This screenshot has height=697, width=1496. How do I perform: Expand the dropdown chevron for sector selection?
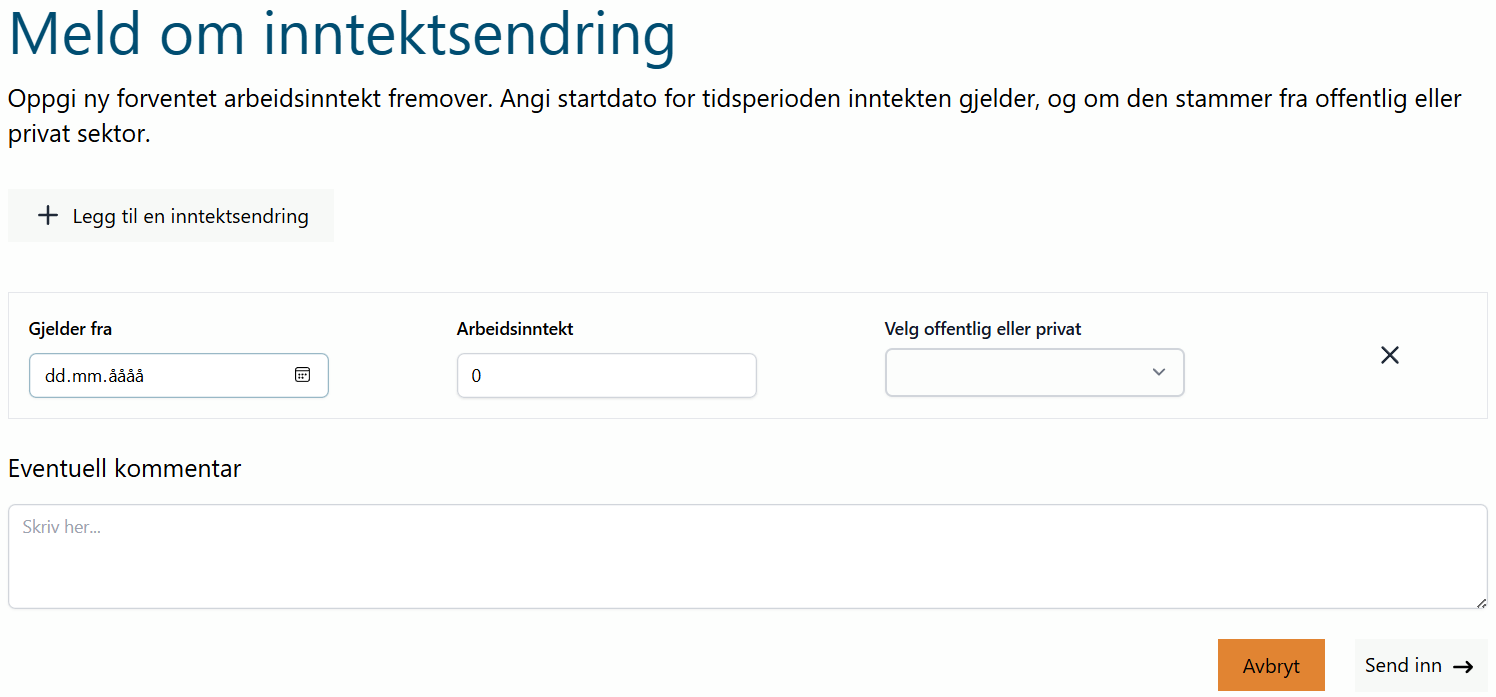coord(1159,372)
